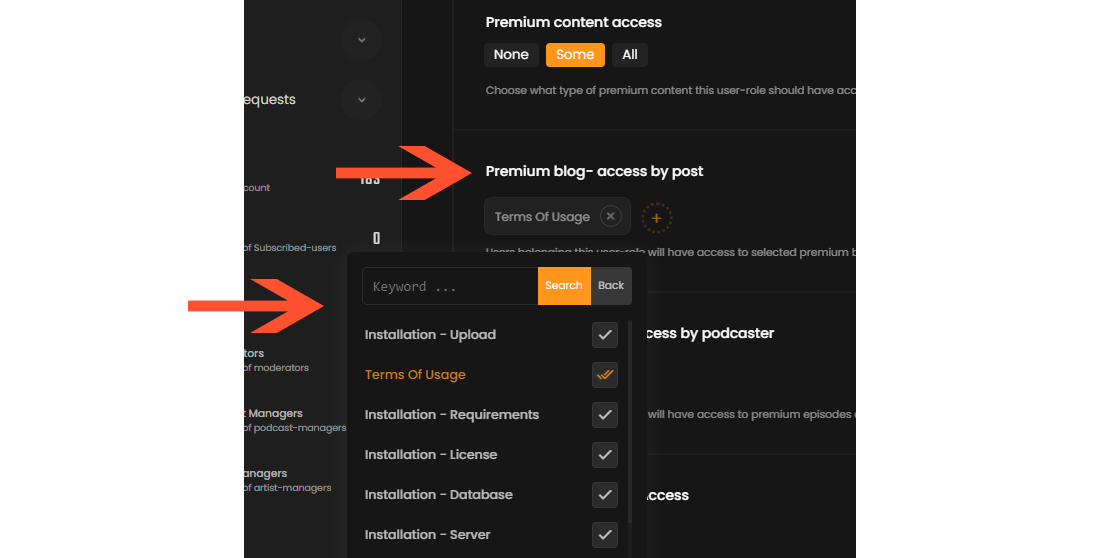The image size is (1100, 558).
Task: Select the All premium access option
Action: (630, 55)
